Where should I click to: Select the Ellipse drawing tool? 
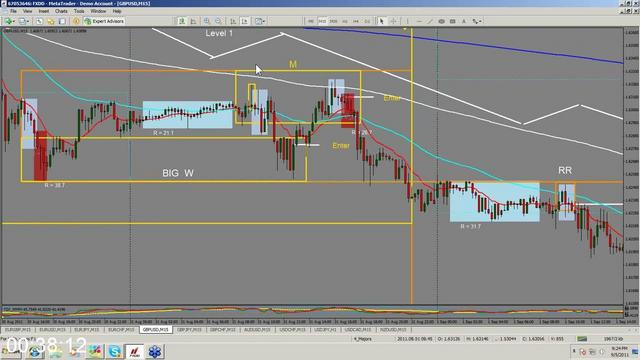441,21
